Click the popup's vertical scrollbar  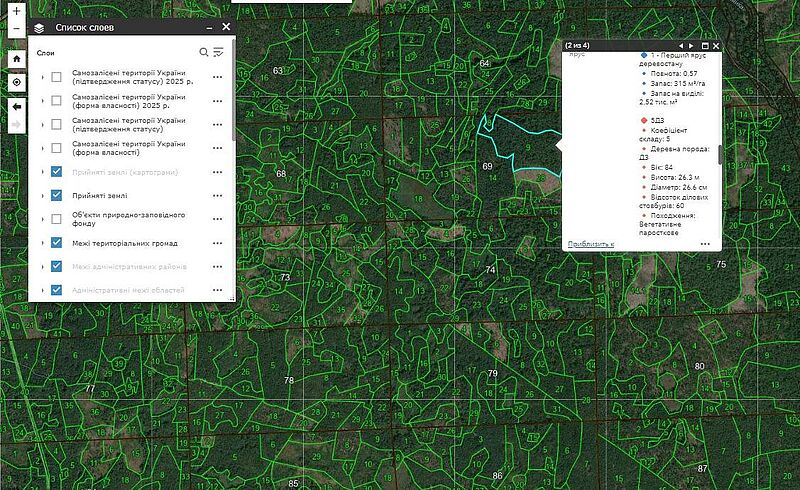718,155
